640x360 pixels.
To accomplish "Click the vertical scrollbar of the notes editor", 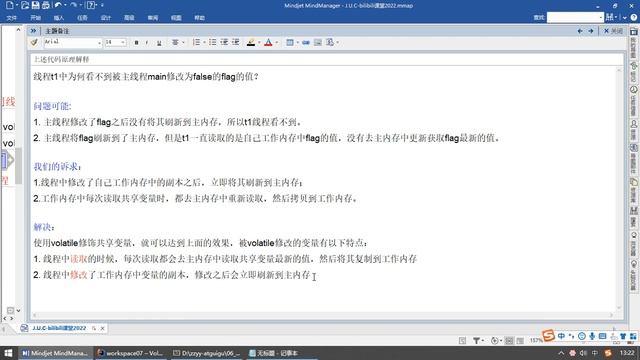I will click(619, 188).
